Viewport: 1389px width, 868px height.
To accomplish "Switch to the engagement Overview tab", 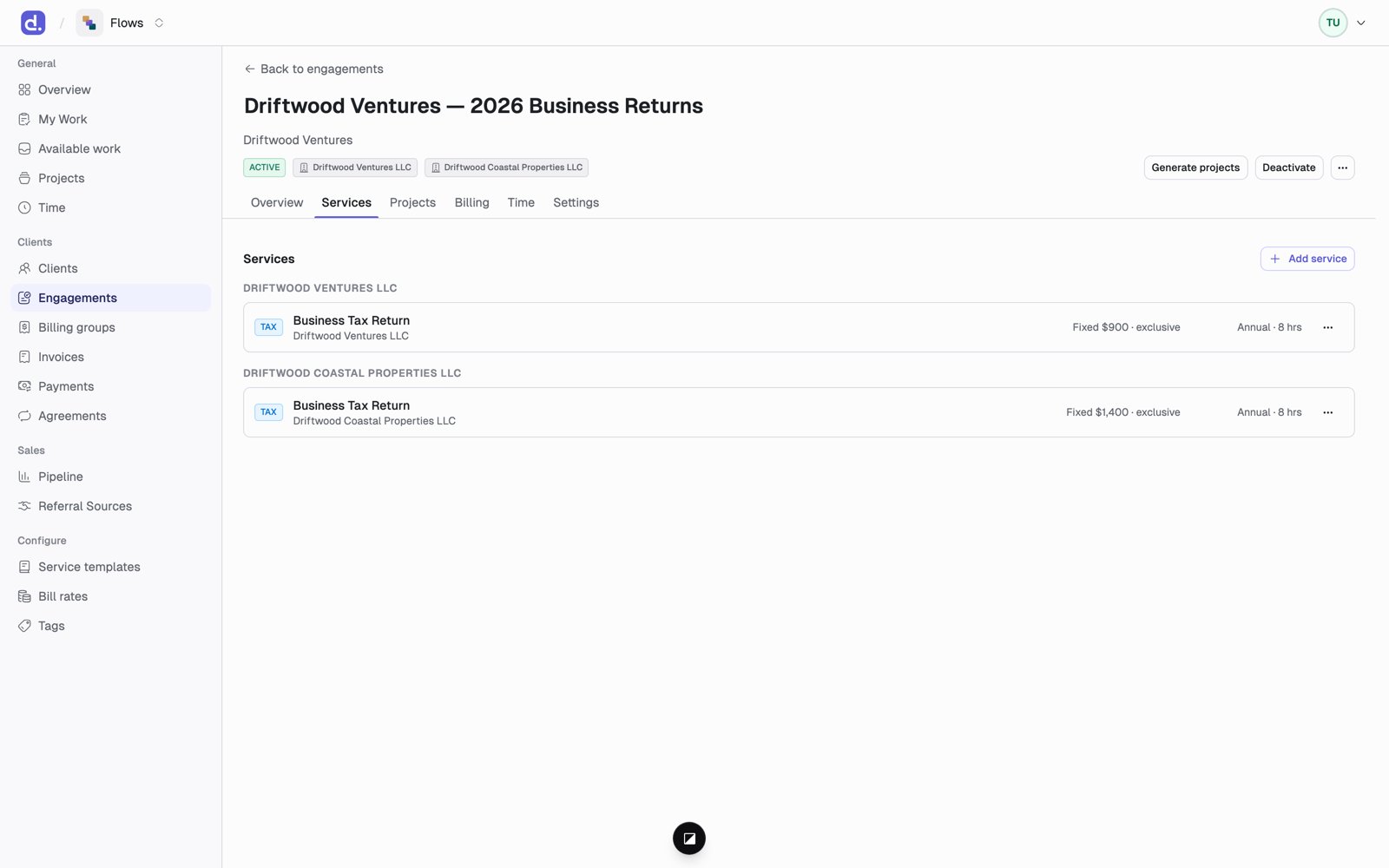I will [277, 202].
